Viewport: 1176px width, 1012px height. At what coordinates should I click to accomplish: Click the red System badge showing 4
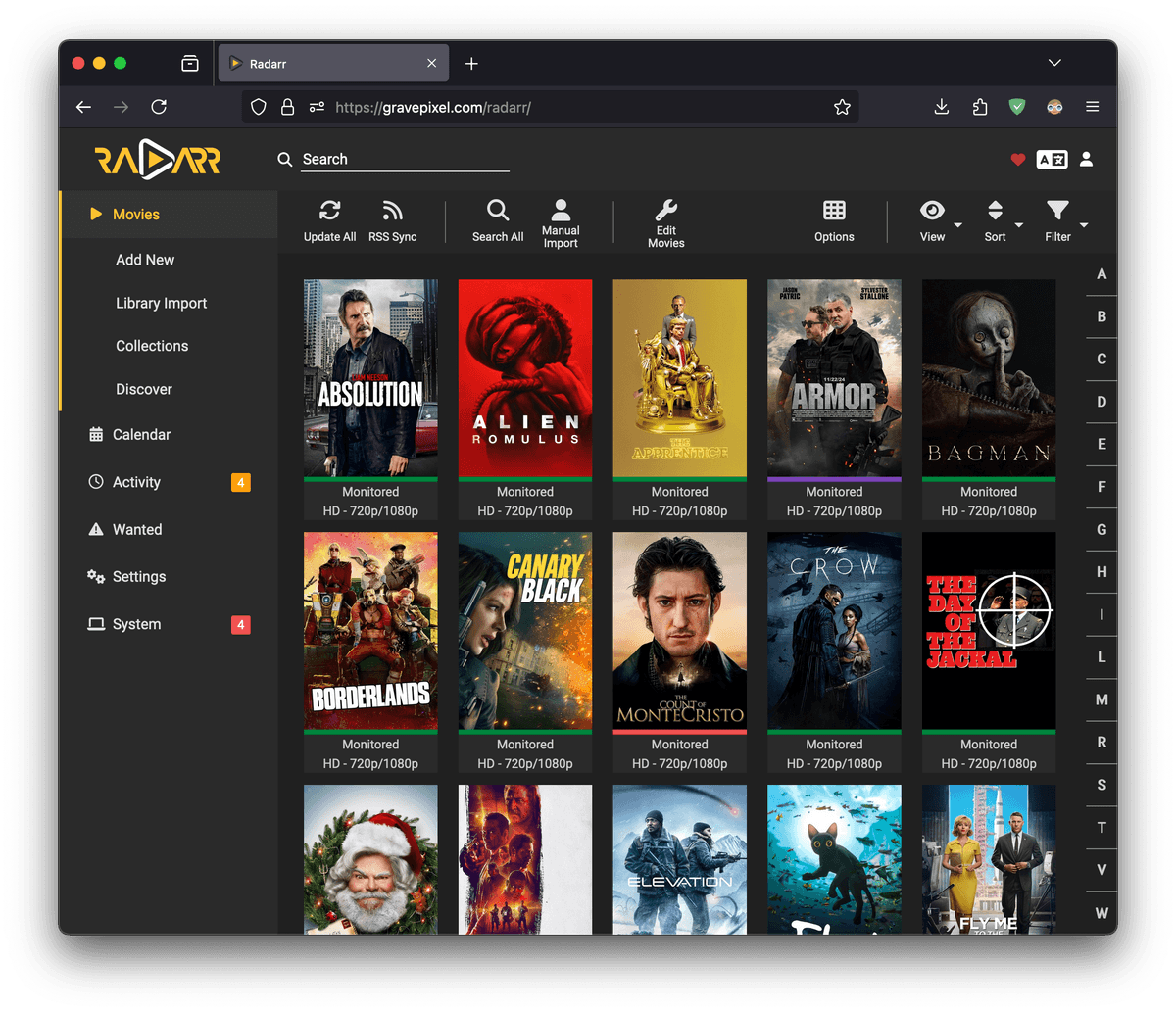click(x=240, y=624)
